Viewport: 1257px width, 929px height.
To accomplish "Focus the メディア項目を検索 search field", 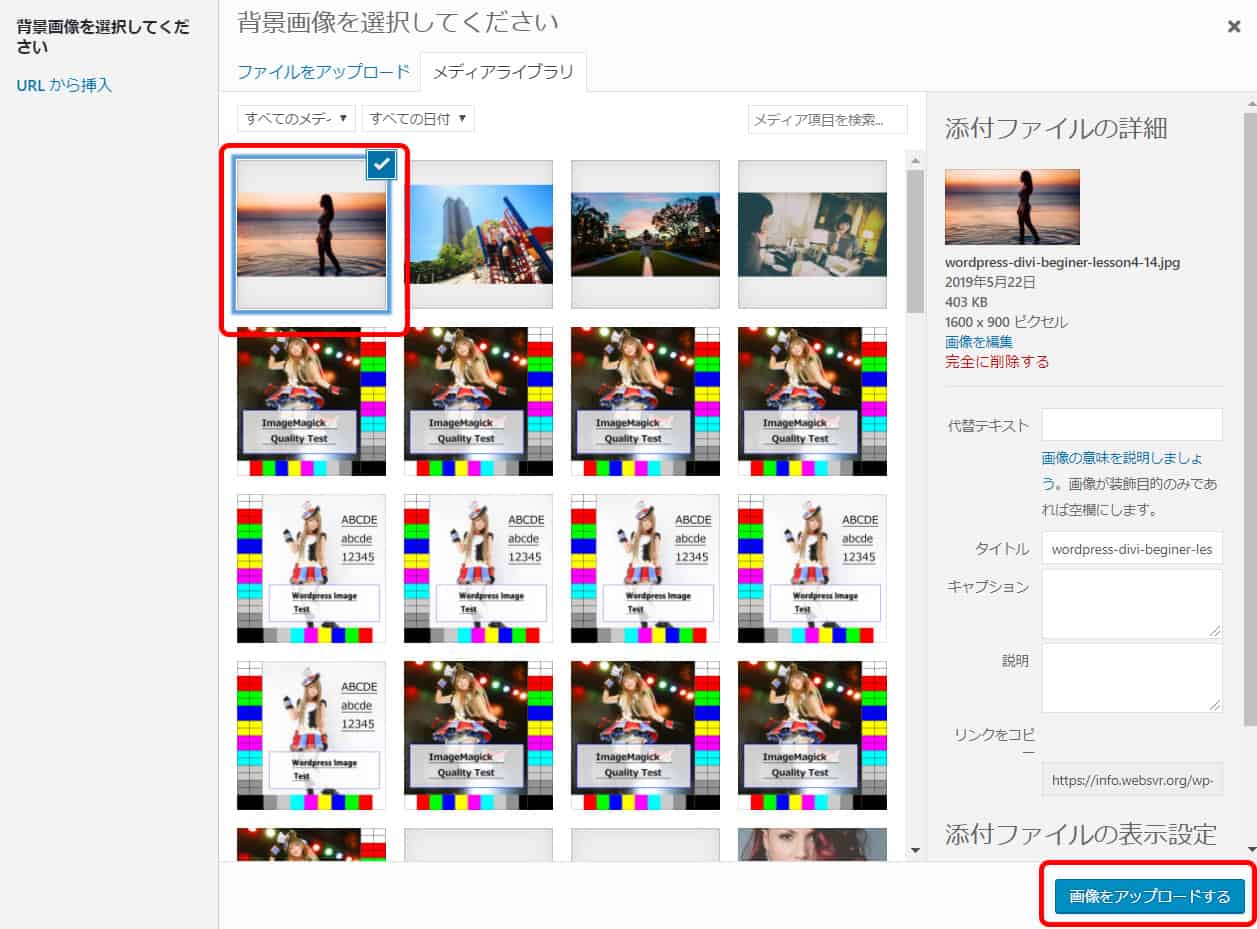I will (x=827, y=119).
